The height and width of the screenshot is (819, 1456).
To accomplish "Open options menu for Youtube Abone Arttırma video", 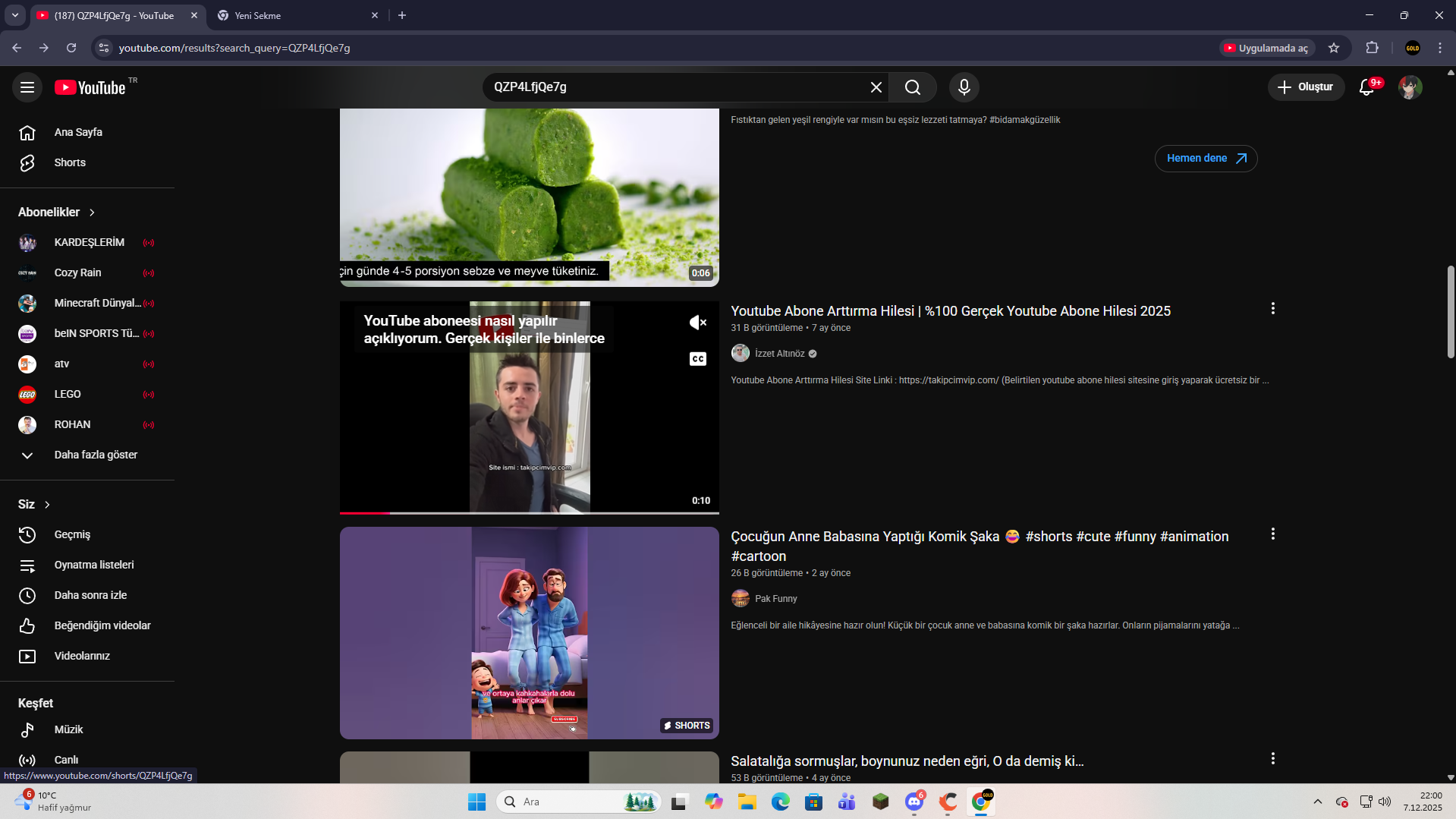I will [1272, 309].
